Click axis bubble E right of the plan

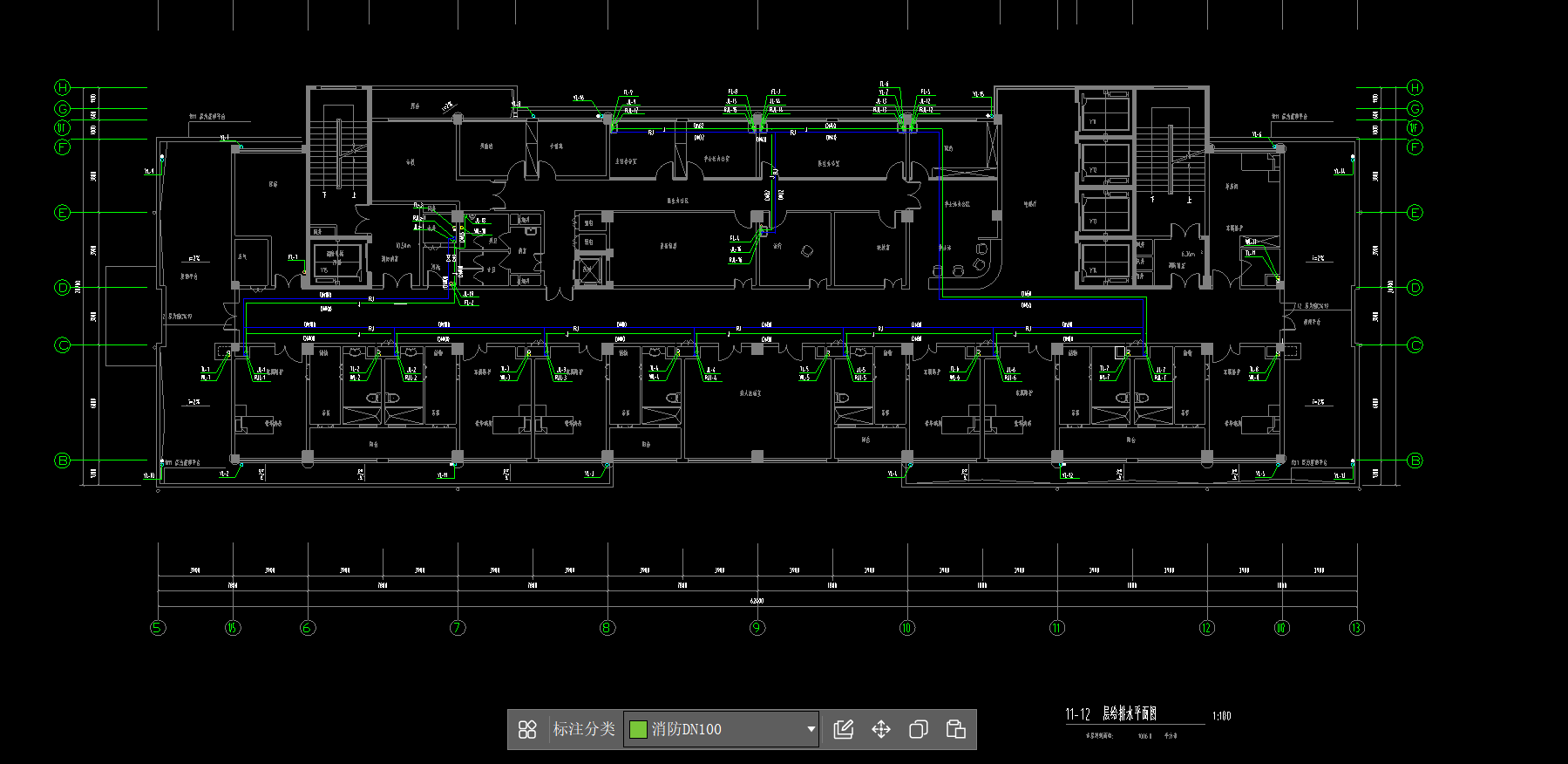coord(1415,213)
